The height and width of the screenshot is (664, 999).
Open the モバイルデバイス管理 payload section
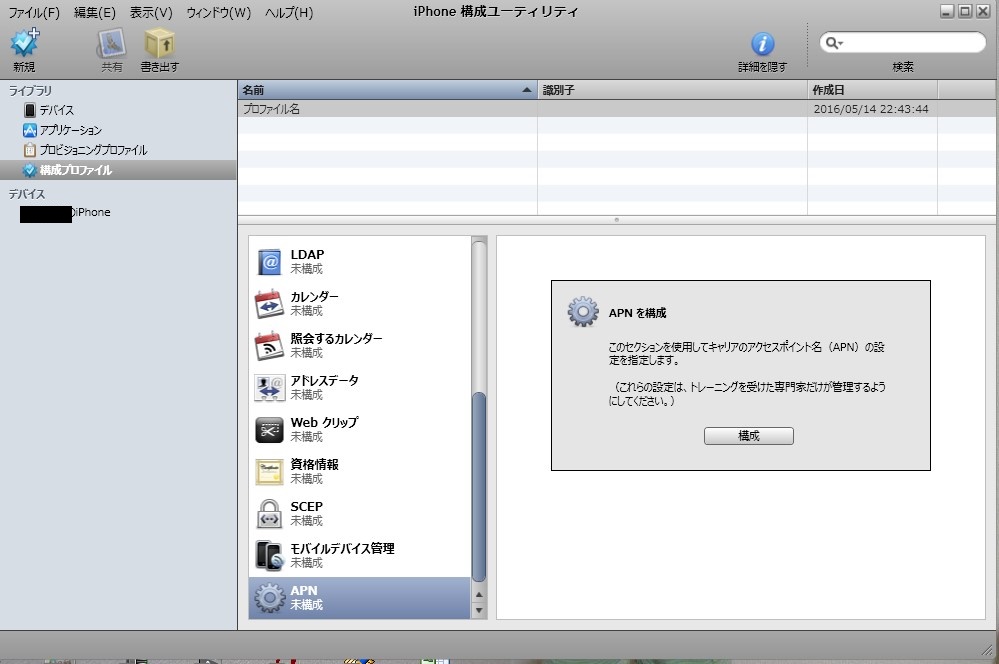[x=359, y=556]
